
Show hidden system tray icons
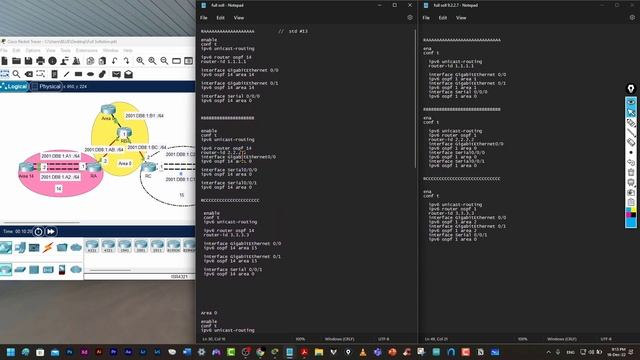click(x=548, y=352)
